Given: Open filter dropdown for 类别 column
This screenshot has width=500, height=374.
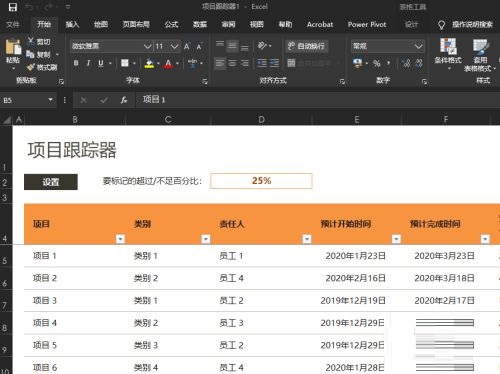Looking at the screenshot, I should pos(206,239).
